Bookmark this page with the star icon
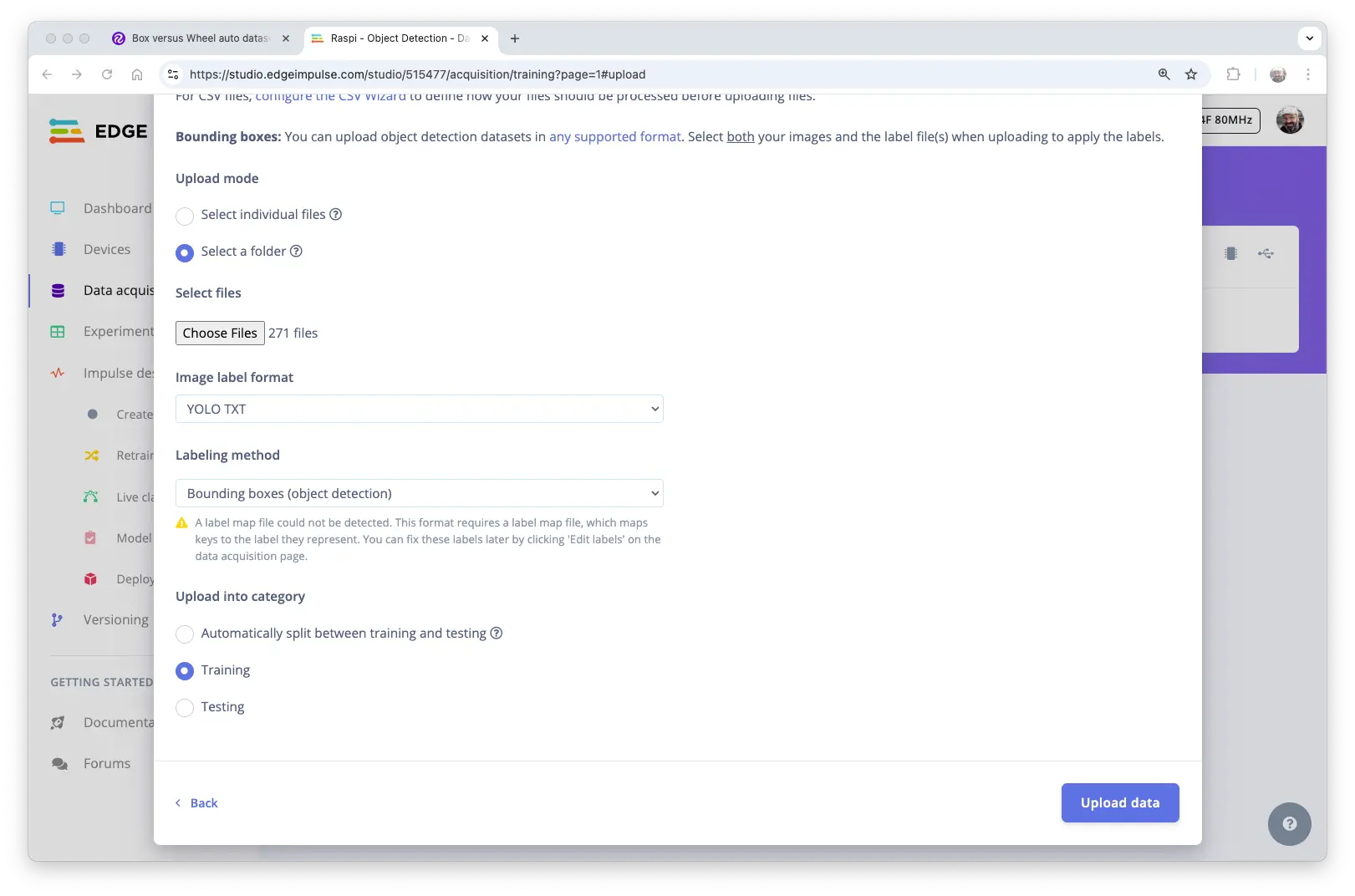Screen dimensions: 1355x896 (1191, 74)
